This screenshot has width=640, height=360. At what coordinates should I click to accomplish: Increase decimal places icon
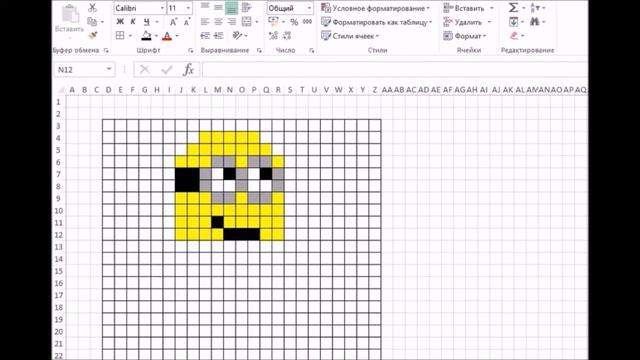point(273,36)
